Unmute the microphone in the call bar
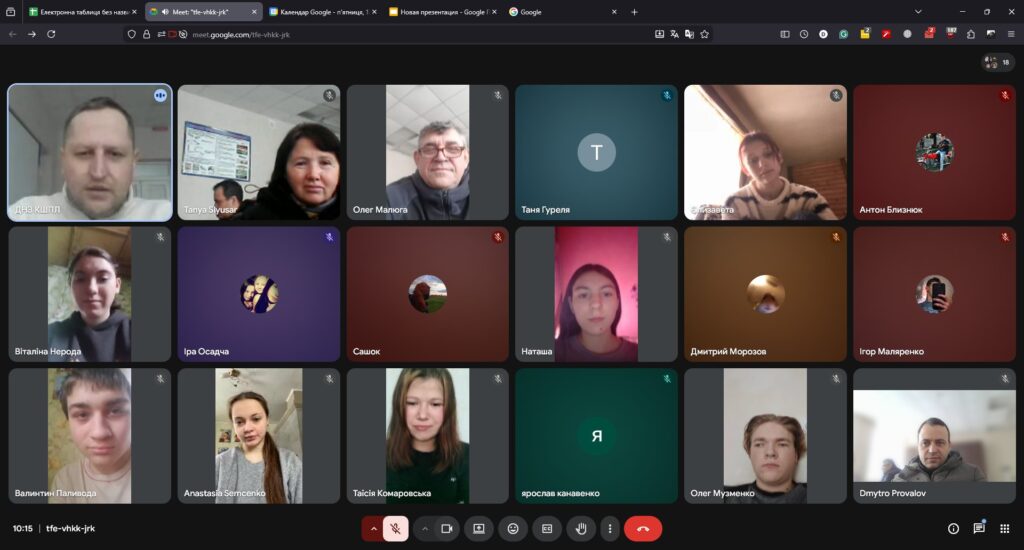1024x550 pixels. [x=396, y=528]
